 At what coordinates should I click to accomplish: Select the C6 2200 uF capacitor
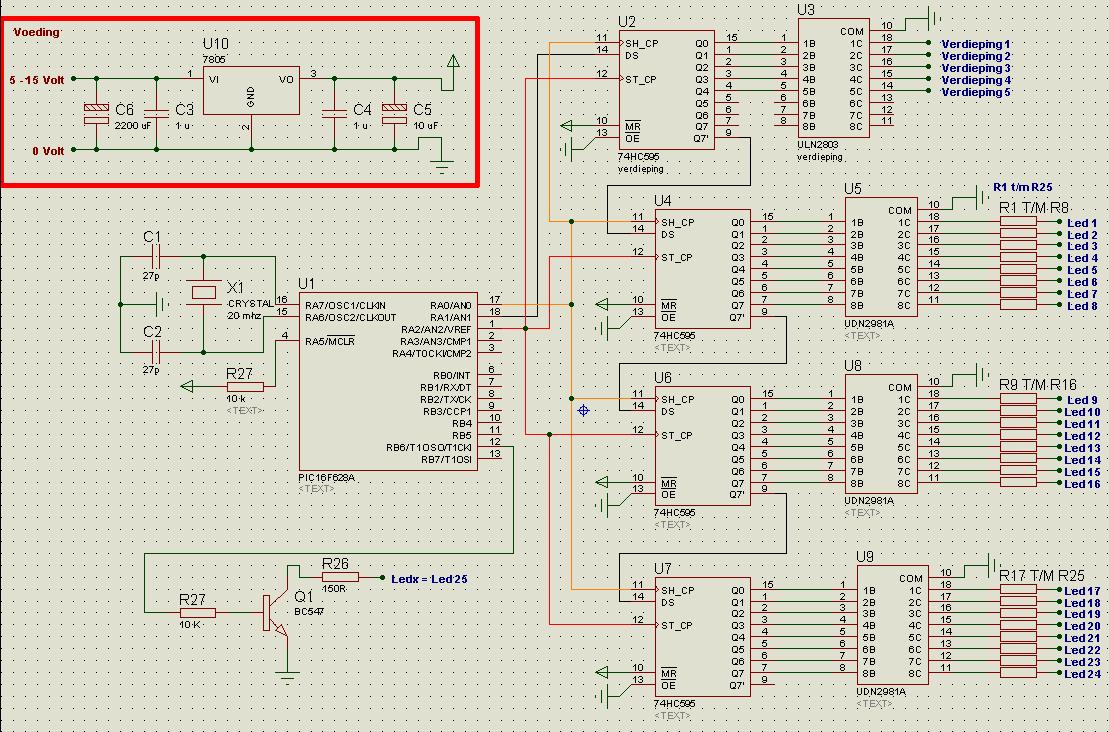coord(96,114)
